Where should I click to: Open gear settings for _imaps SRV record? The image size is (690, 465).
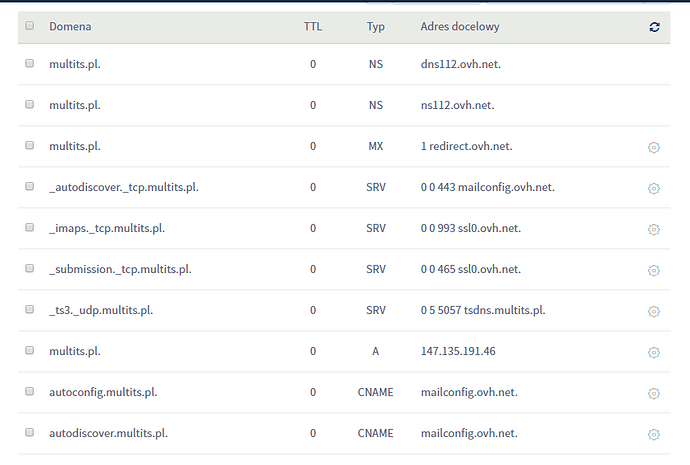[654, 229]
